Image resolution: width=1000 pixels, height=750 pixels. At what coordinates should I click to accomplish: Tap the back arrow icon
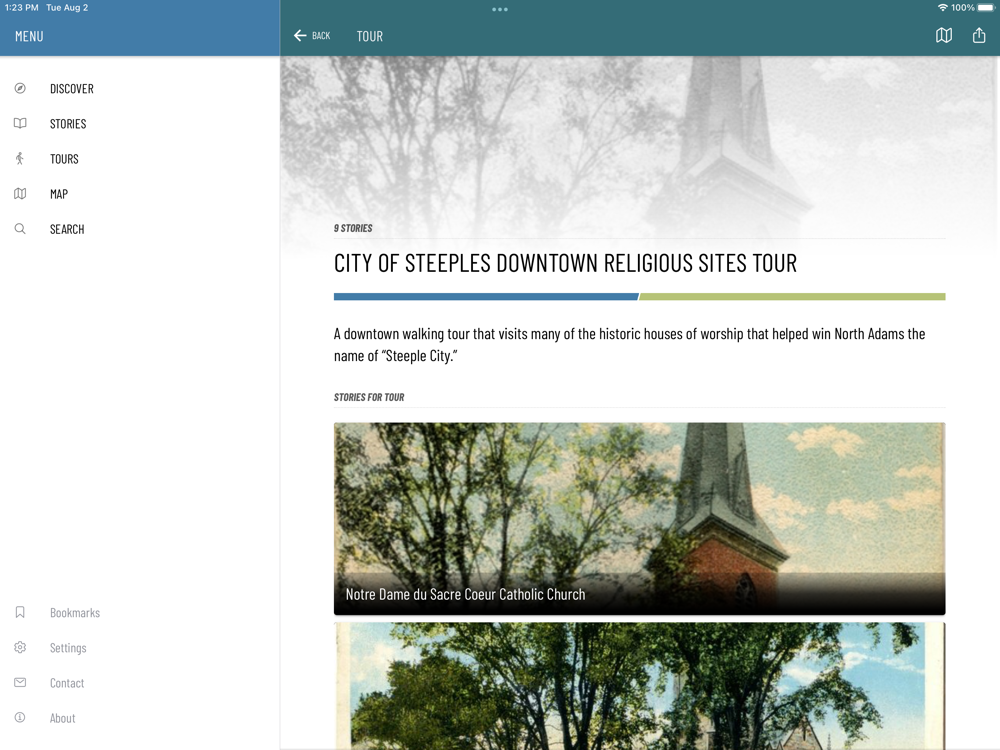click(x=300, y=36)
